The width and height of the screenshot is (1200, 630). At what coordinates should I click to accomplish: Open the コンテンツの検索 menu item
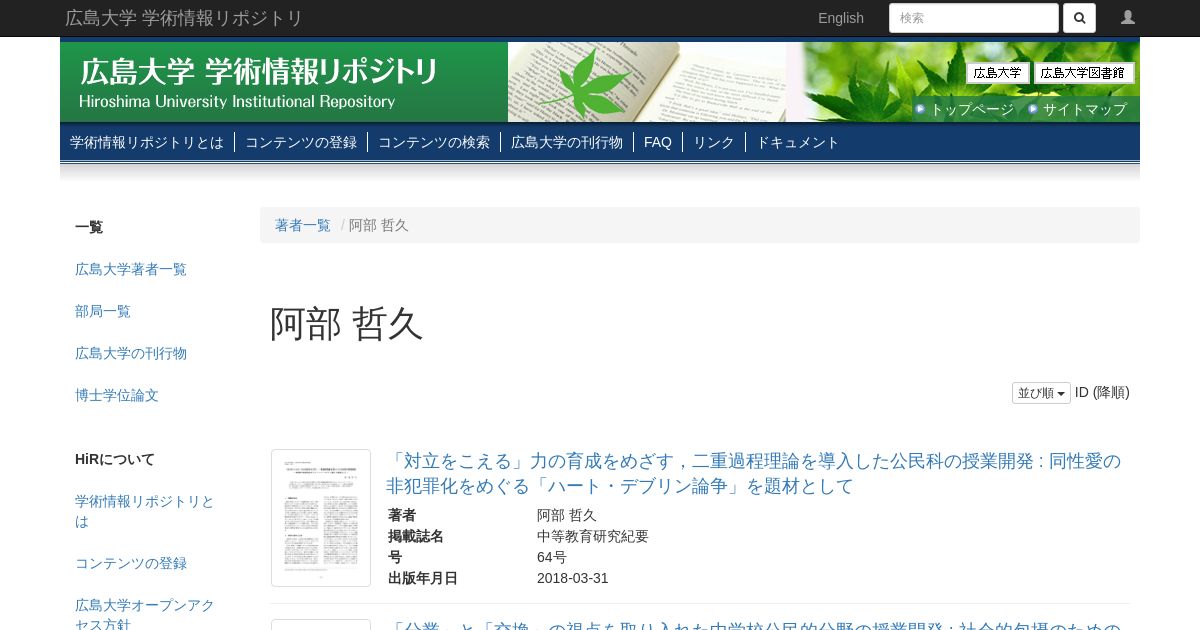434,142
